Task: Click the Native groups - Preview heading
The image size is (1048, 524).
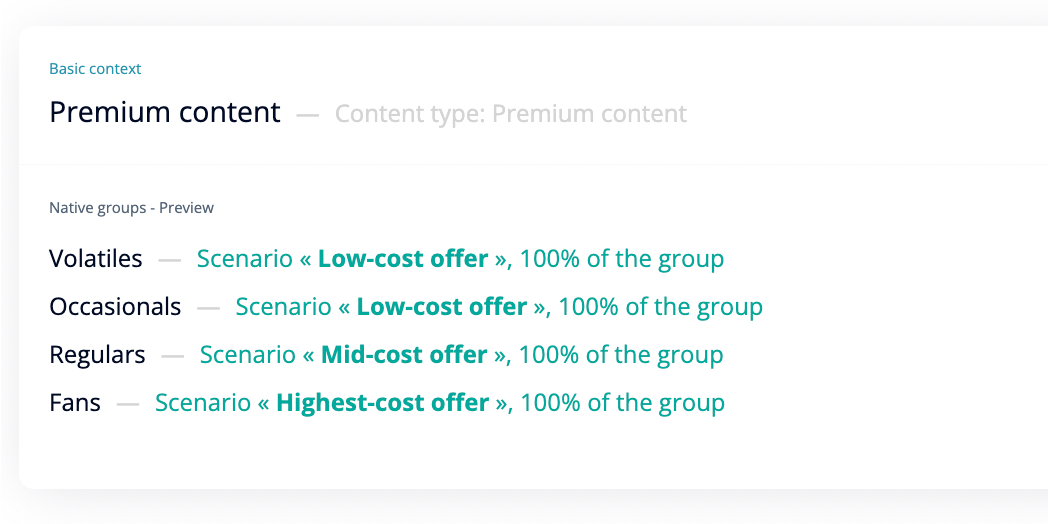Action: [x=132, y=208]
